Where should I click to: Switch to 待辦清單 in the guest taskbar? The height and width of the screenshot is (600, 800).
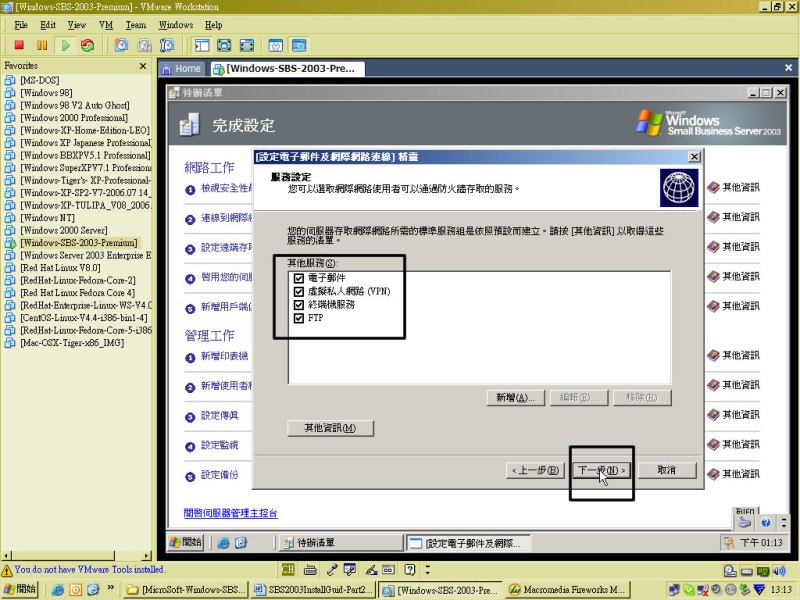pyautogui.click(x=340, y=543)
